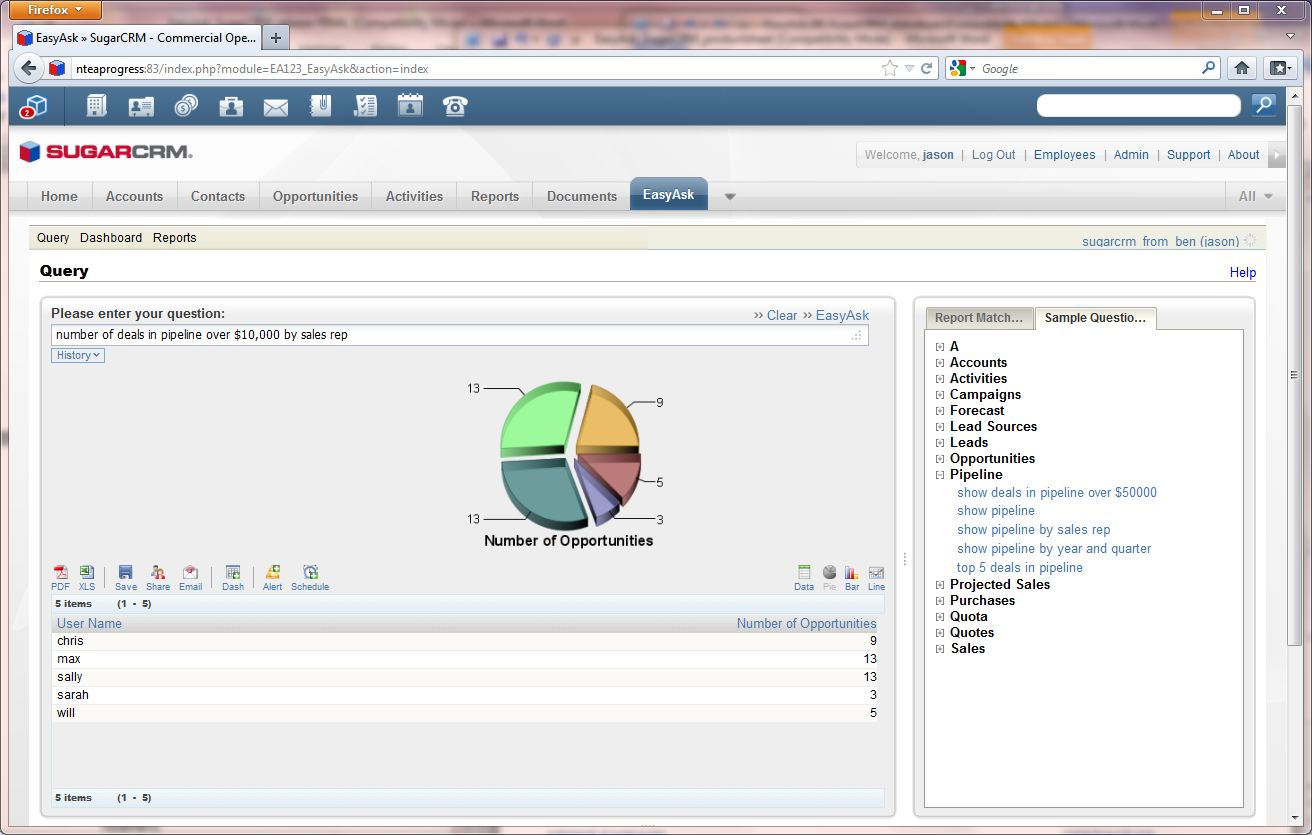
Task: Email the report using Email icon
Action: pos(190,578)
